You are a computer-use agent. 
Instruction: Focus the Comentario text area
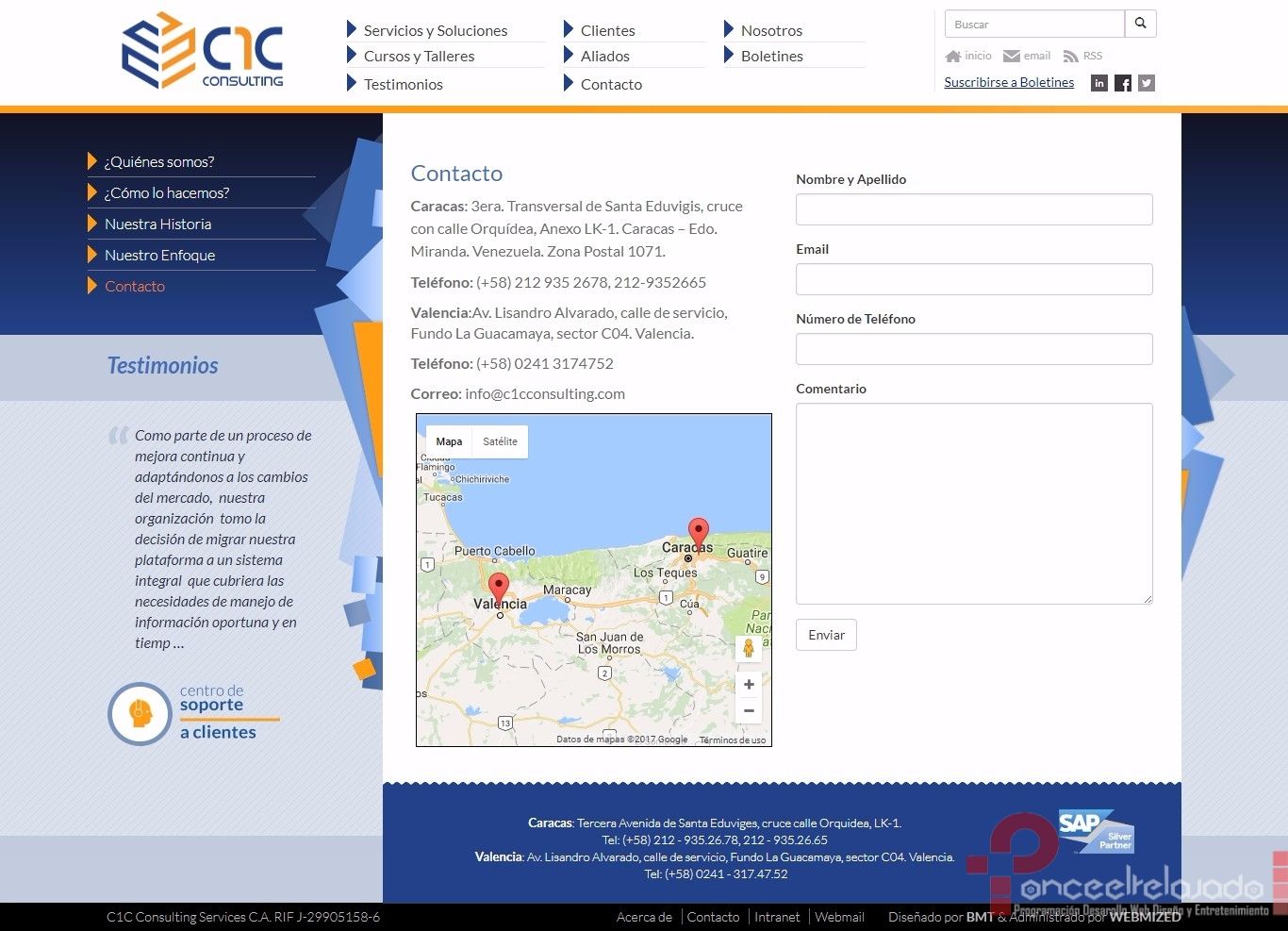pyautogui.click(x=974, y=504)
